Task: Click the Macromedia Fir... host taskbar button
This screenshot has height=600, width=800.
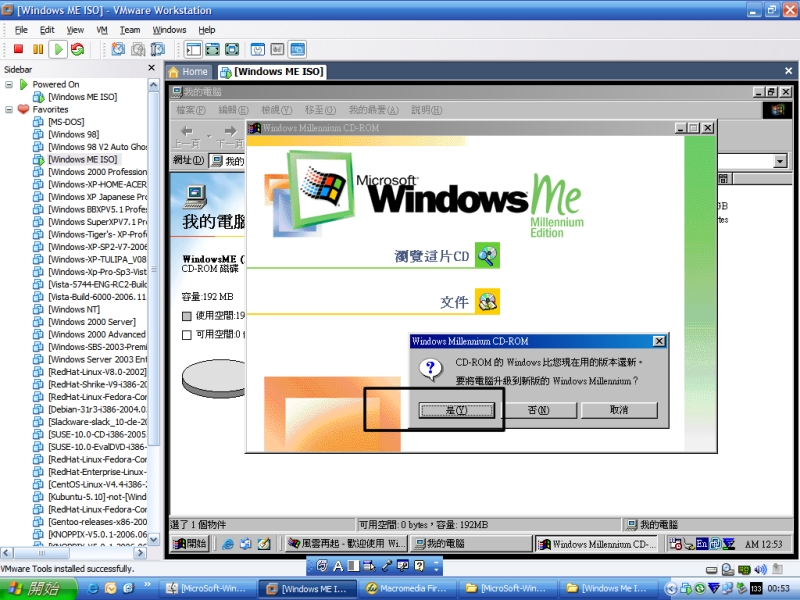Action: [407, 589]
